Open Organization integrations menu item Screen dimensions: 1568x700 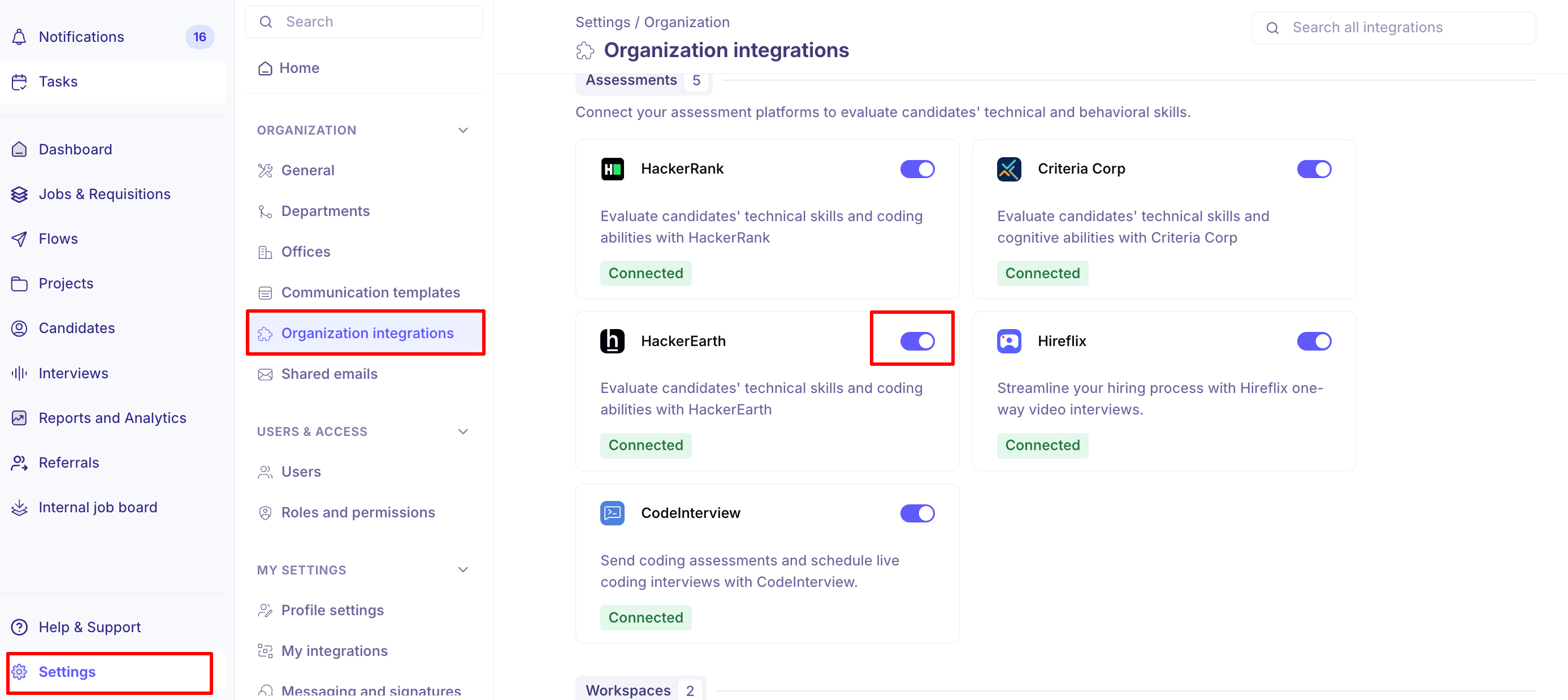pos(365,333)
